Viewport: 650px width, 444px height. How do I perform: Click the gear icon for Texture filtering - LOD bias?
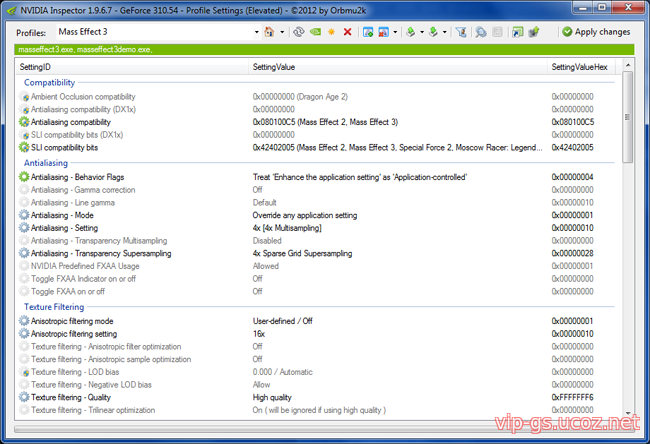tap(24, 372)
